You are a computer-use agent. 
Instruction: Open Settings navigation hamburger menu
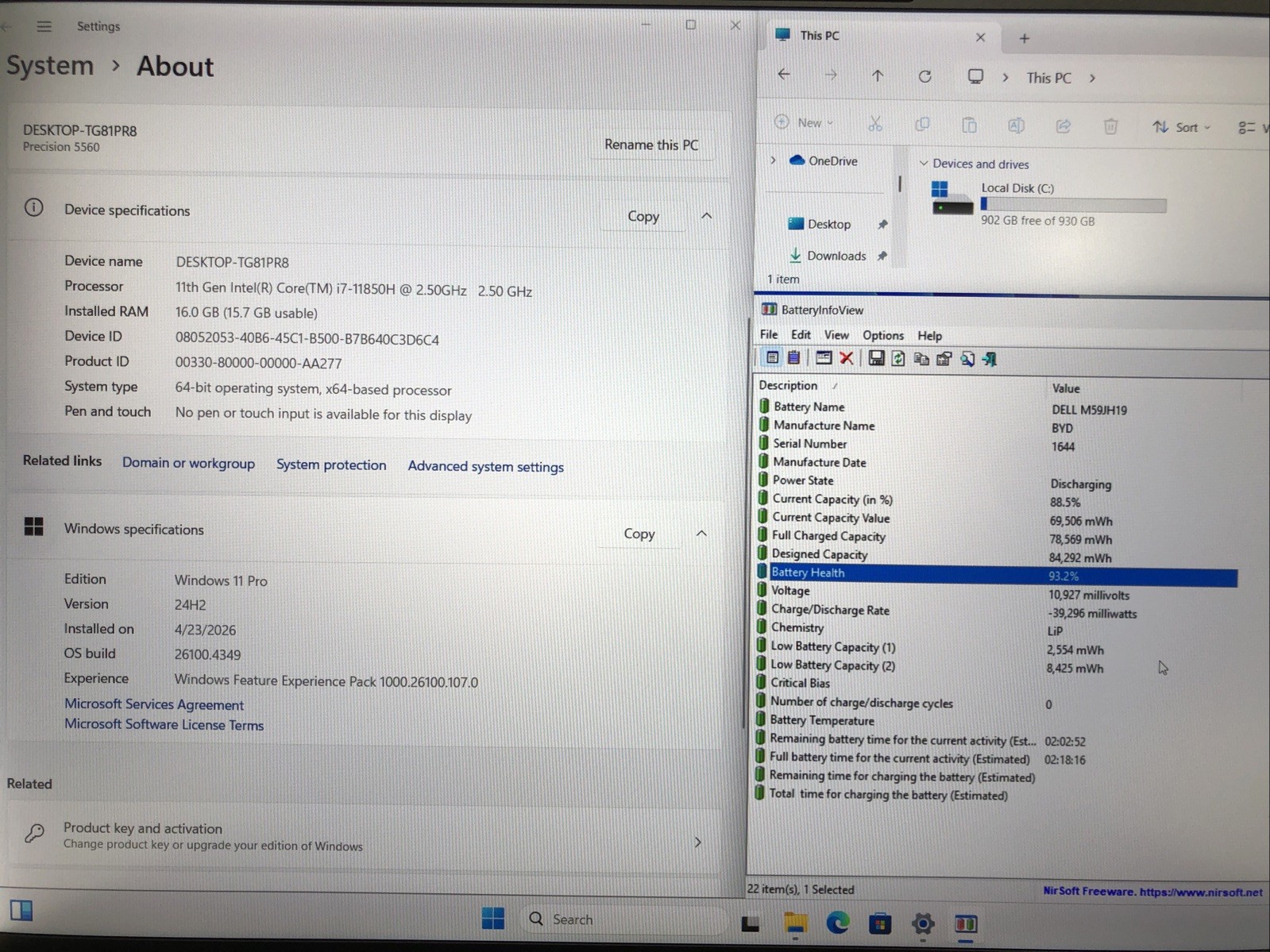coord(44,26)
